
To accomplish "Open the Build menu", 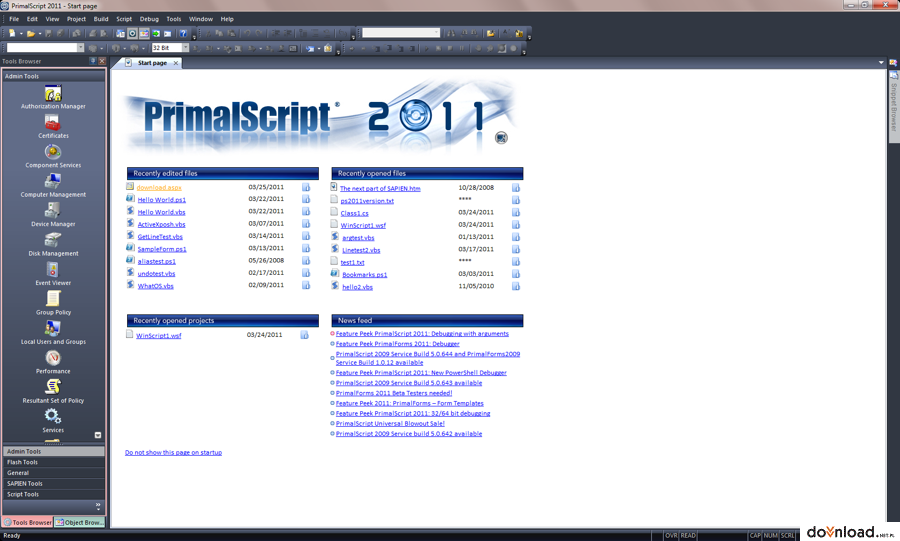I will tap(101, 19).
